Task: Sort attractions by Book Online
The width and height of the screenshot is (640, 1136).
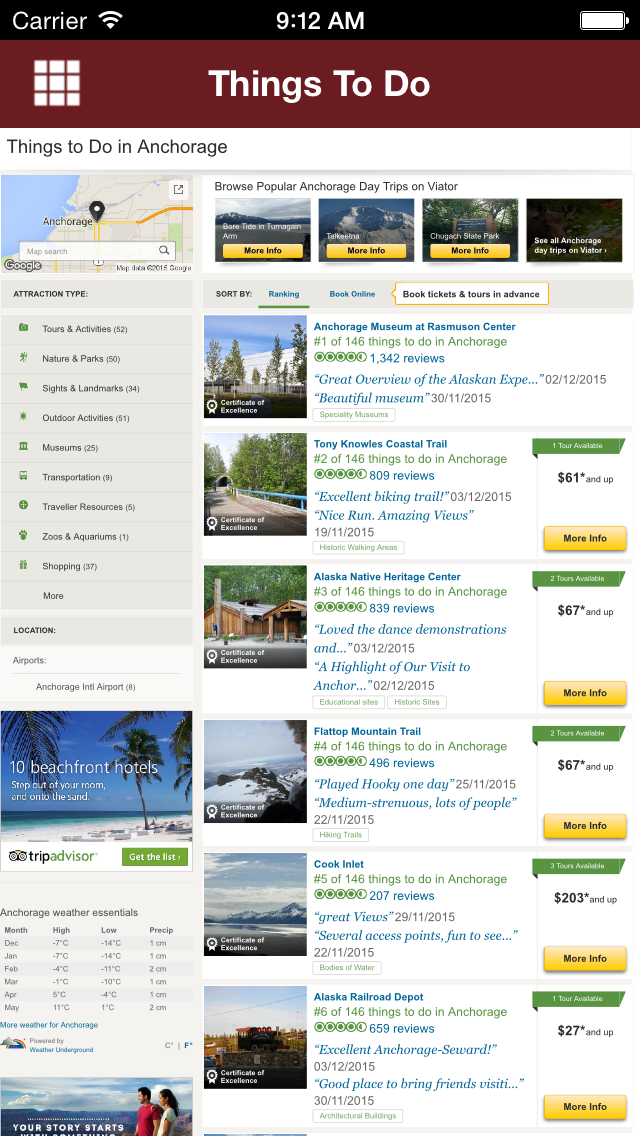Action: pos(352,294)
